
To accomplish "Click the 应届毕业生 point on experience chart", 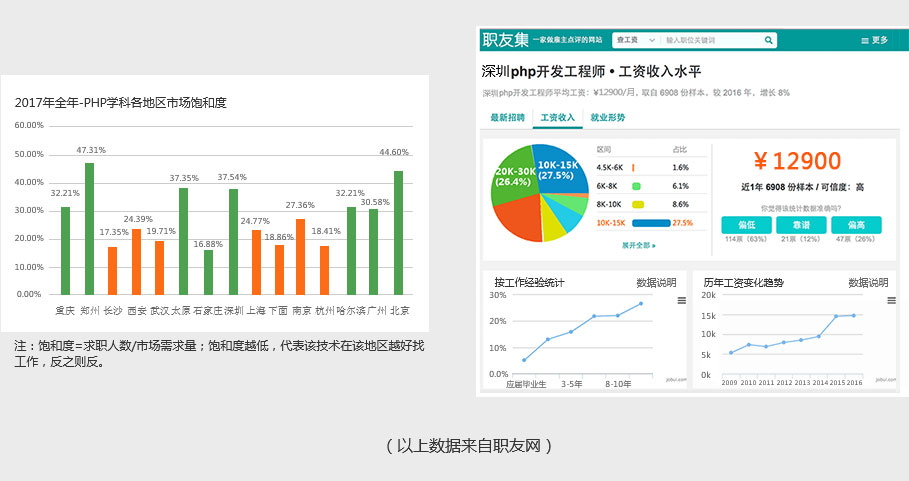I will (524, 360).
